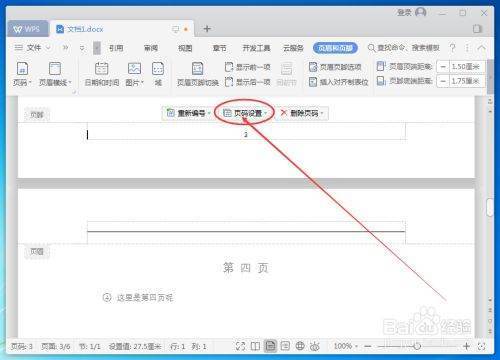Click the 第四页 heading text
The image size is (500, 360).
(246, 268)
